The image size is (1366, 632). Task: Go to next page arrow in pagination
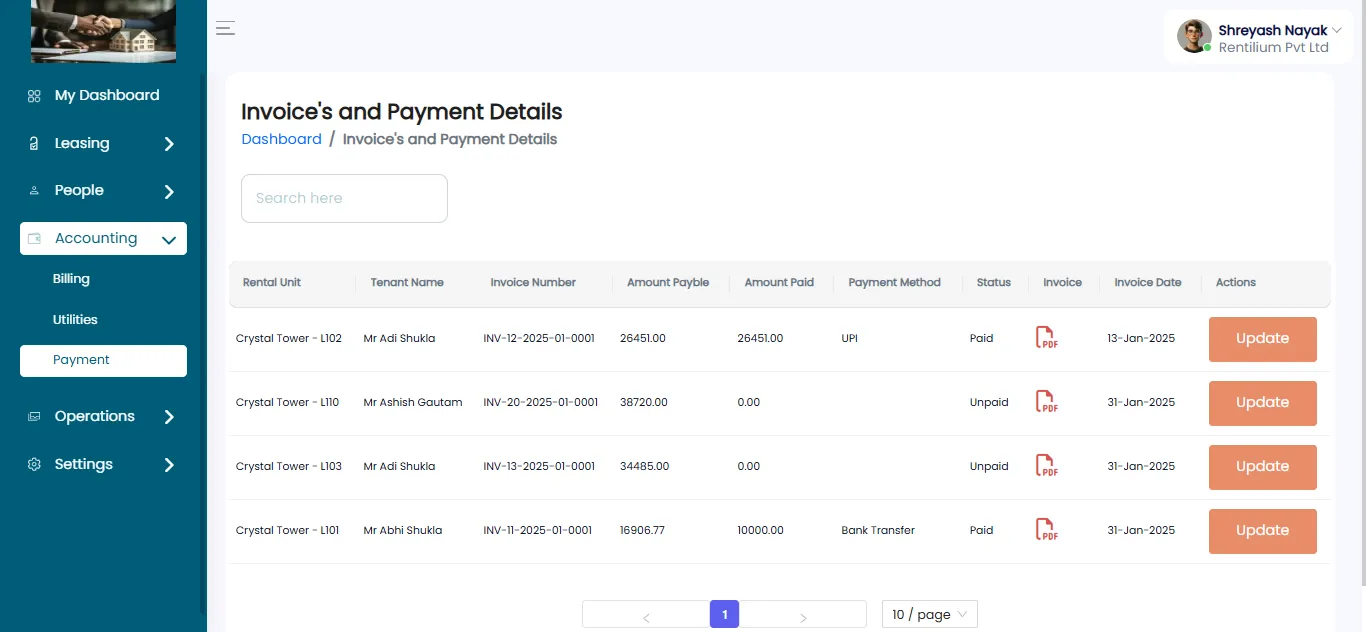[x=803, y=617]
